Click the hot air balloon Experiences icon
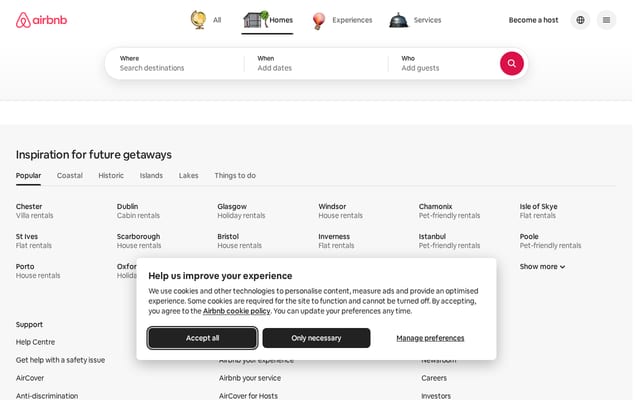This screenshot has width=640, height=400. [x=319, y=20]
